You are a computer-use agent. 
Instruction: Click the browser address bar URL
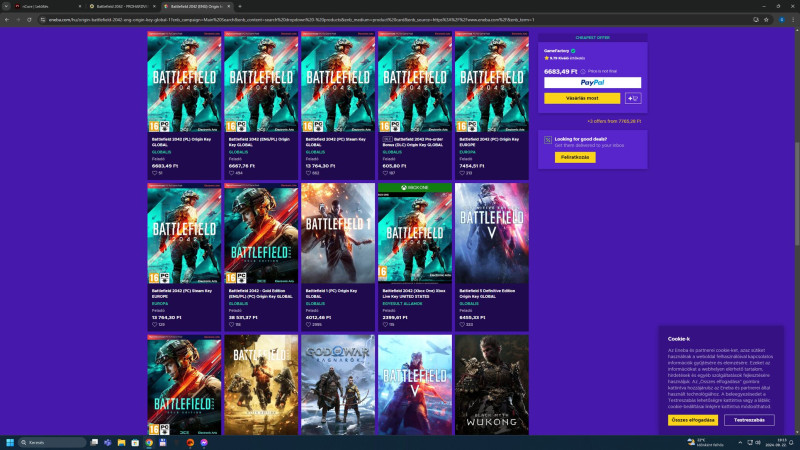coord(291,20)
